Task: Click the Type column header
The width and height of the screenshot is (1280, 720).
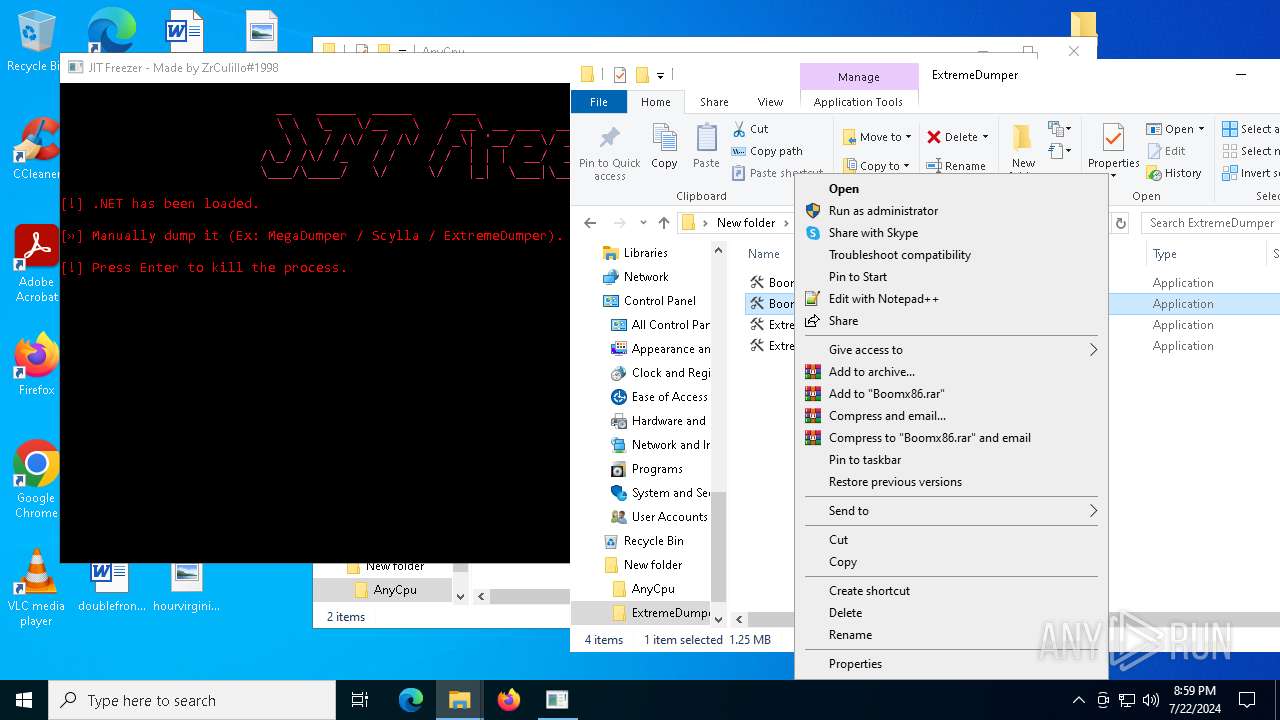Action: point(1164,254)
